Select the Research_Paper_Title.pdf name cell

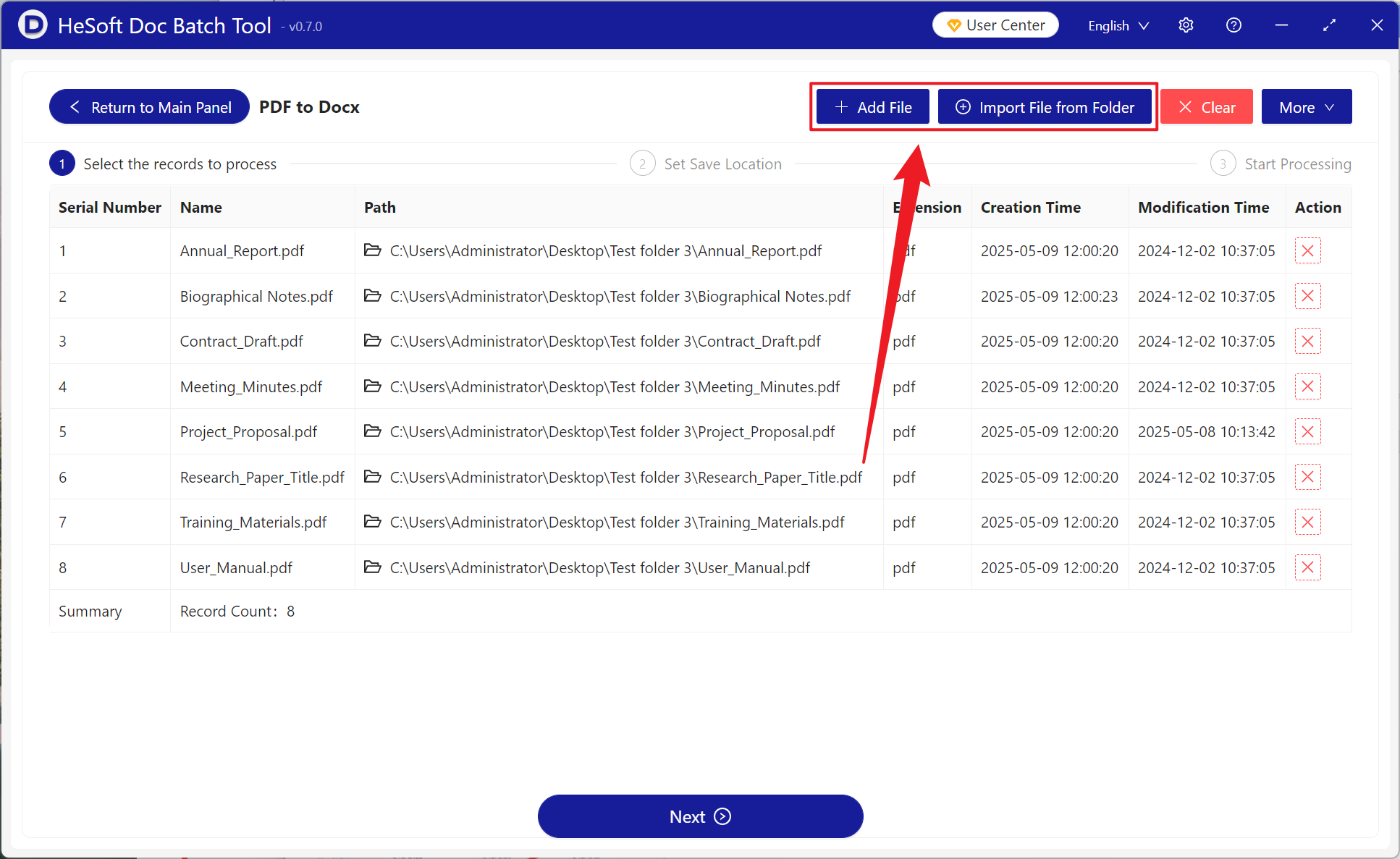click(x=262, y=477)
